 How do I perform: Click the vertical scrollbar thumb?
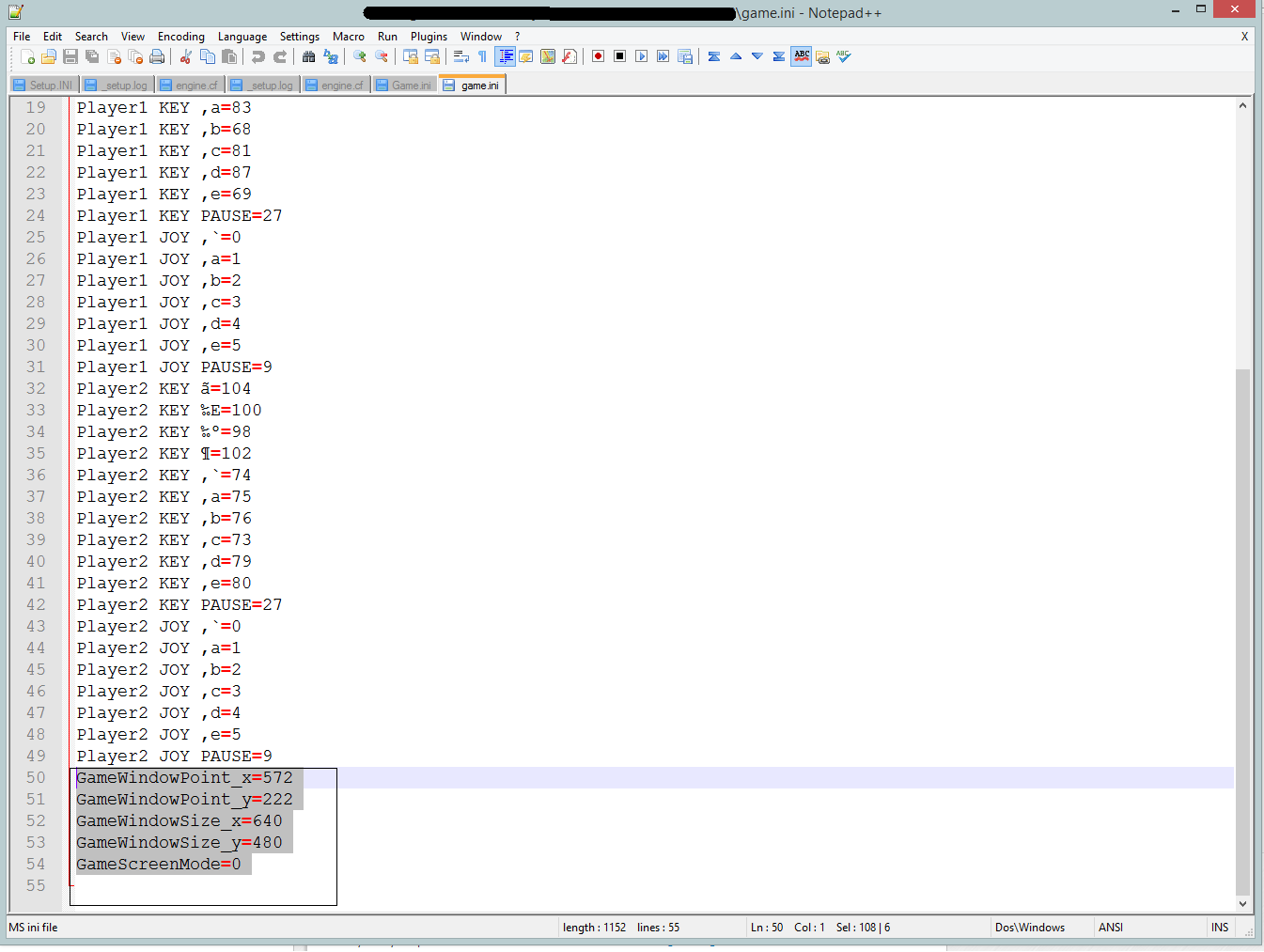(x=1243, y=631)
